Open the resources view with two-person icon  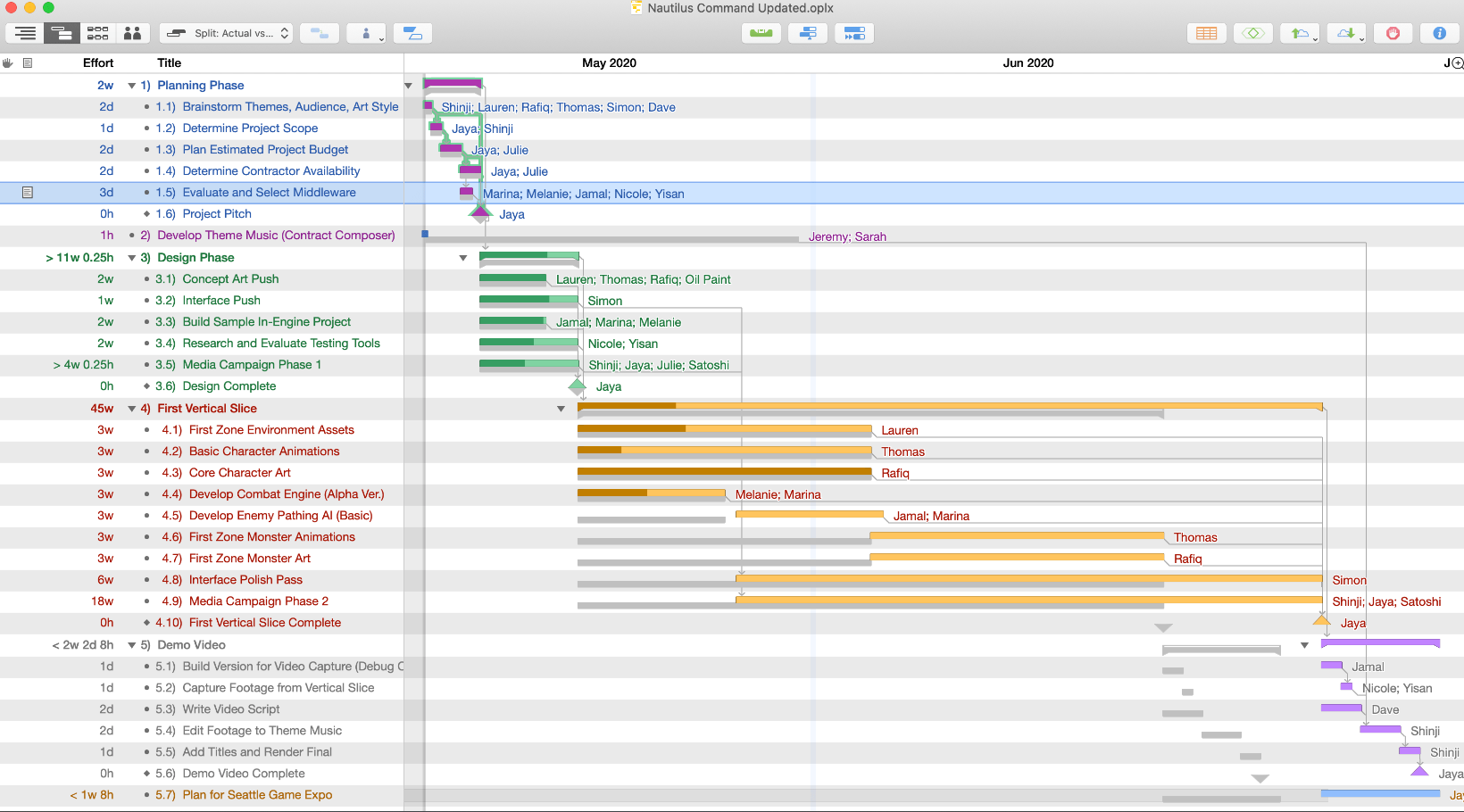click(132, 33)
